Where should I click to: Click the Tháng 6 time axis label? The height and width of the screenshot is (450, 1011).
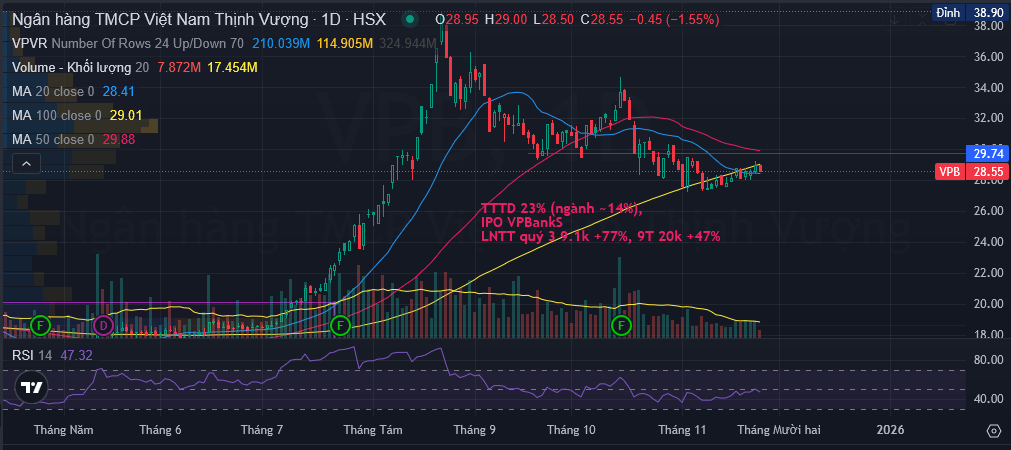(160, 429)
